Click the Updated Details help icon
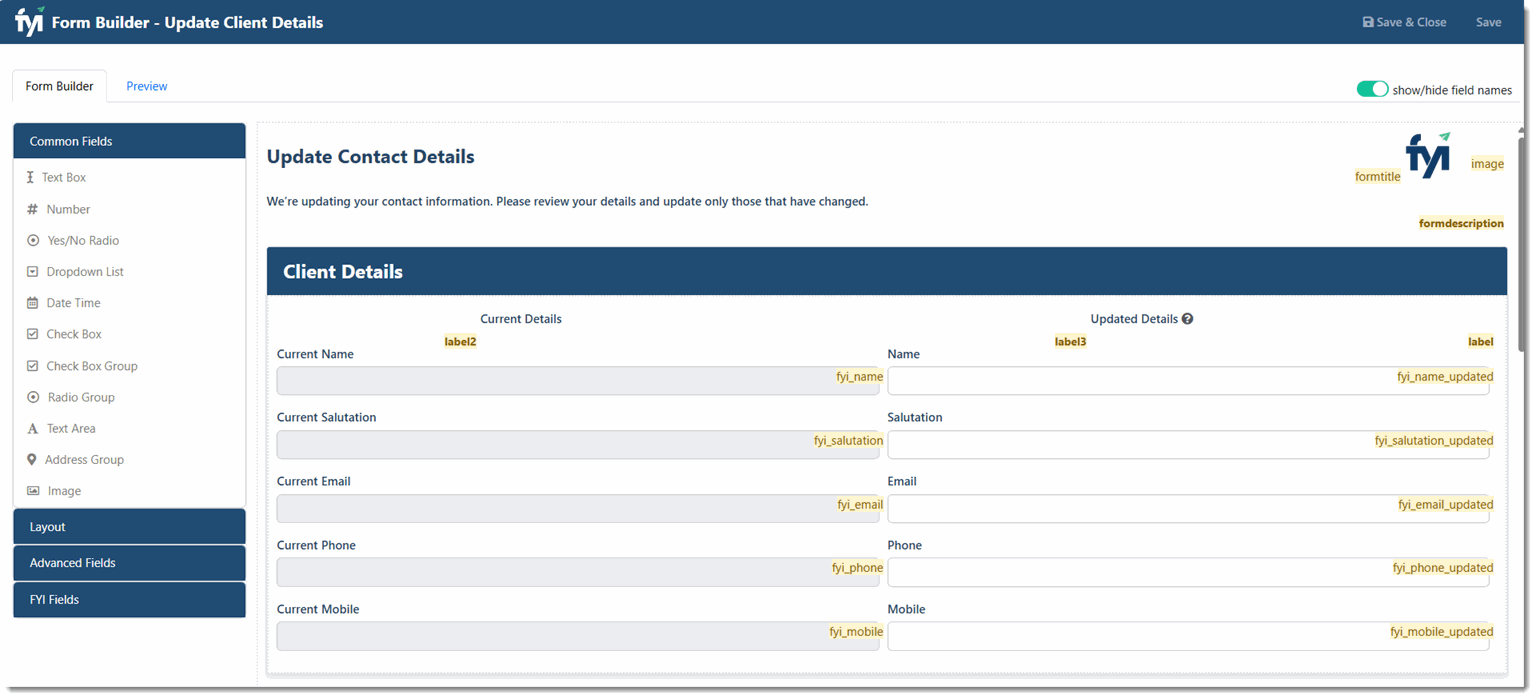The height and width of the screenshot is (699, 1536). pyautogui.click(x=1187, y=319)
